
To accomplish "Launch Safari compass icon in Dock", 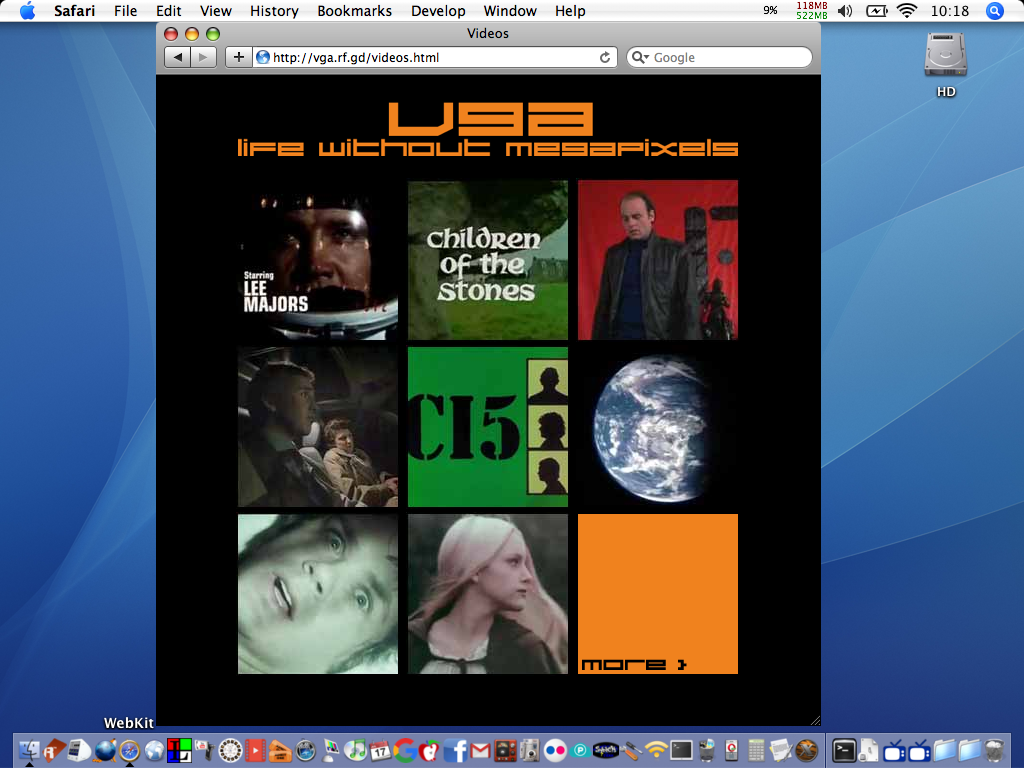I will [x=129, y=750].
